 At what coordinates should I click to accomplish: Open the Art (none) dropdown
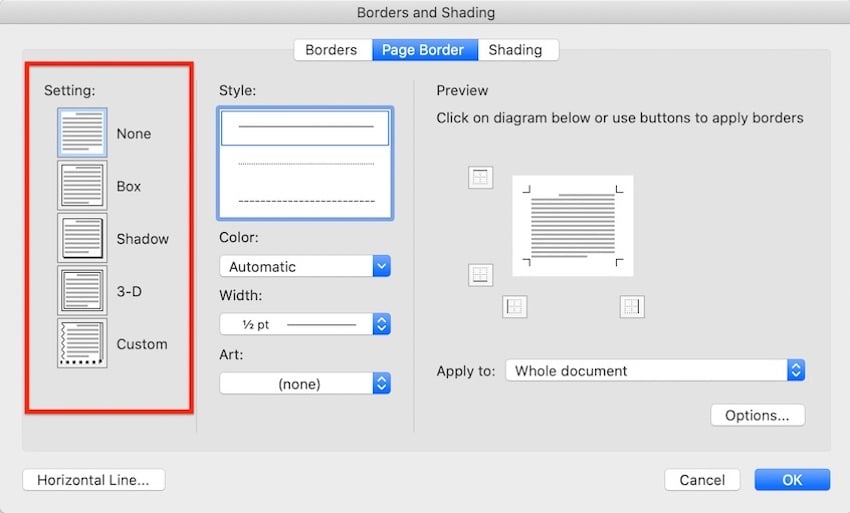[305, 383]
